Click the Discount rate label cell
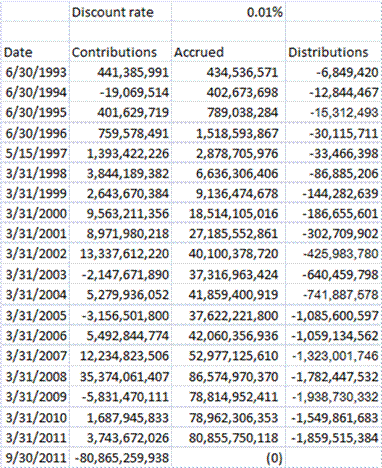Viewport: 382px width, 468px height. click(120, 12)
